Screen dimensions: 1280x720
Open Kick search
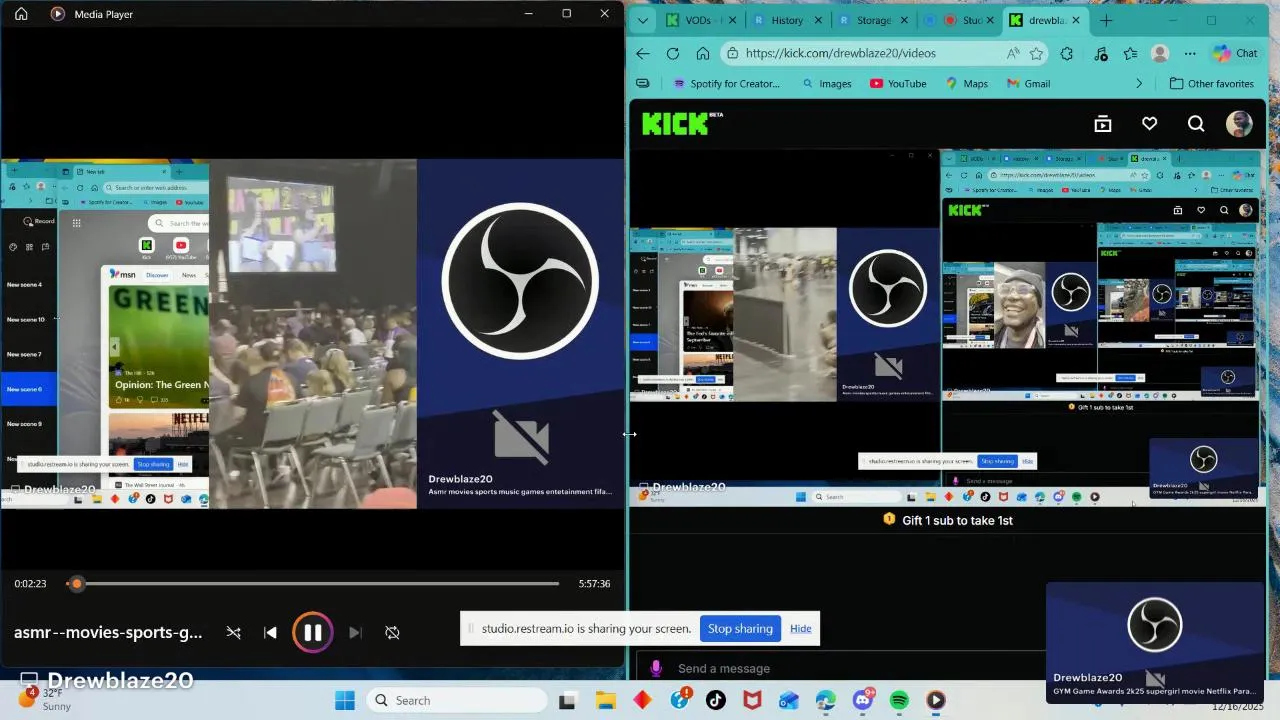click(1196, 124)
